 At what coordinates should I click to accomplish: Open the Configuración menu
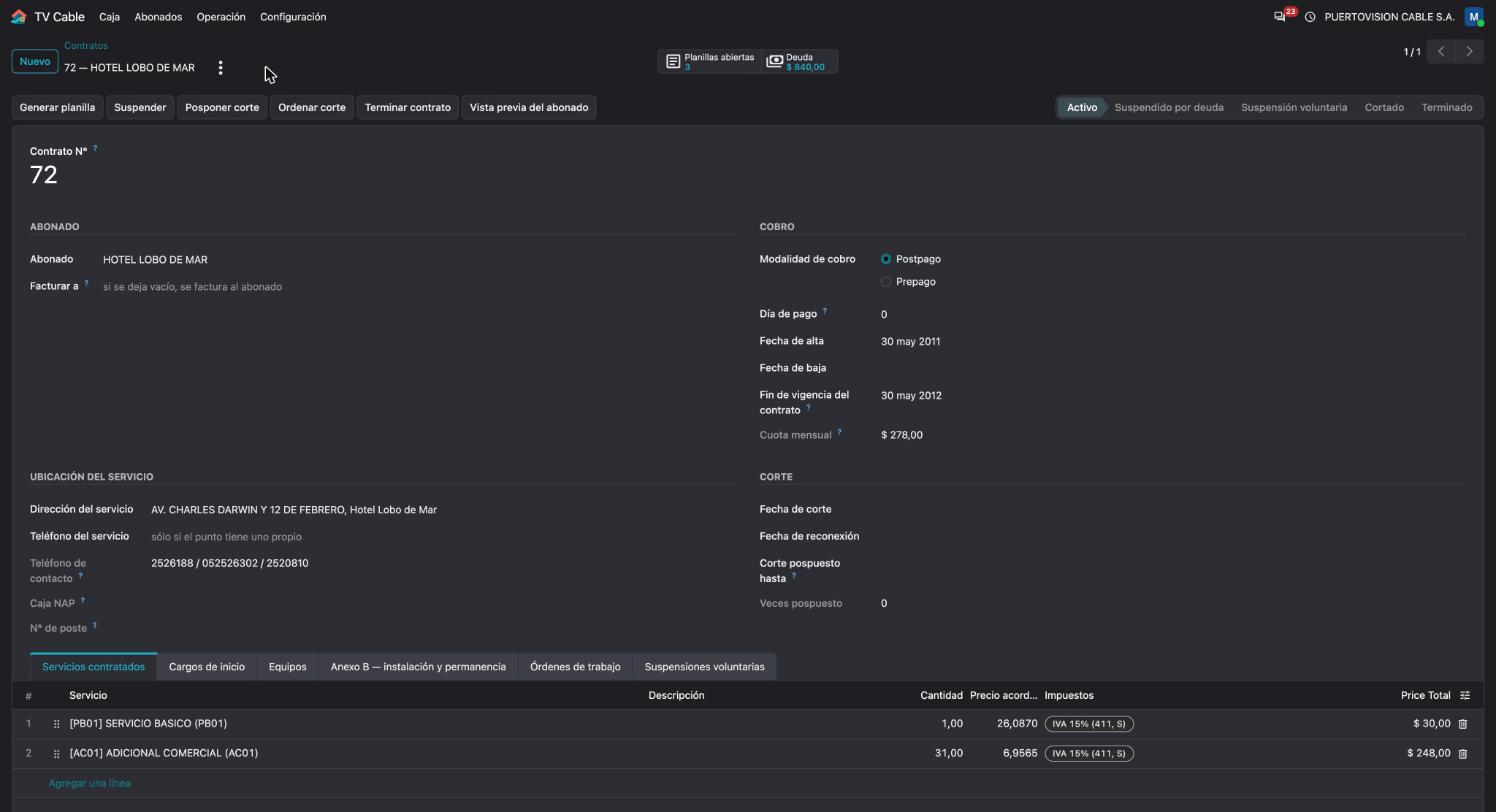click(293, 17)
